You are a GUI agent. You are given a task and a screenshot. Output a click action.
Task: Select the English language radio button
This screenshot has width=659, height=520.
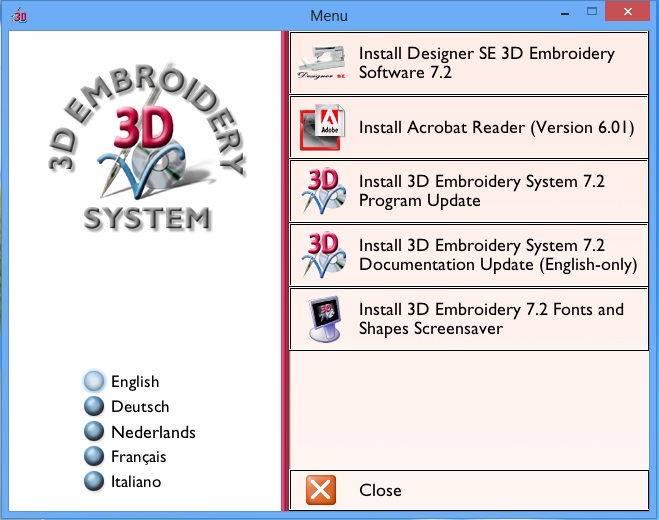(94, 381)
